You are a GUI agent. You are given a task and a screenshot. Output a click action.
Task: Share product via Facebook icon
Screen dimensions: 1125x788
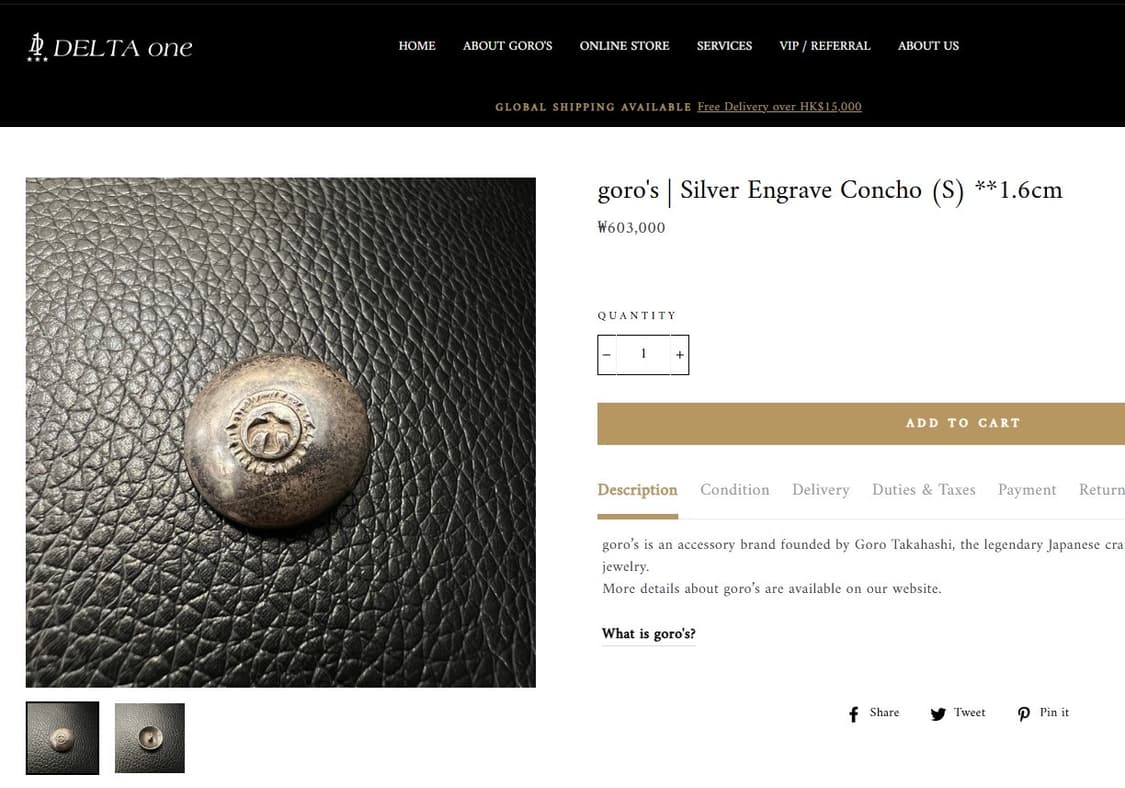(853, 714)
